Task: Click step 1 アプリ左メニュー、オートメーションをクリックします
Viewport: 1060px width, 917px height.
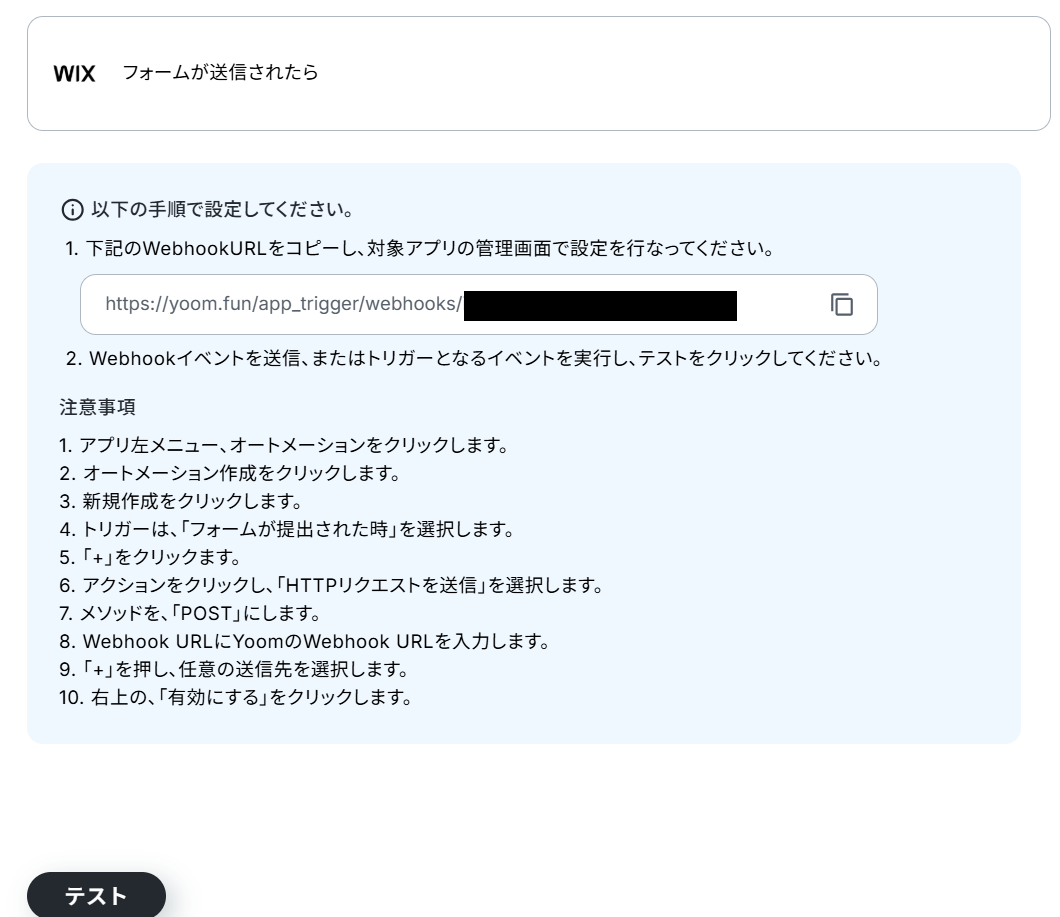Action: tap(284, 445)
